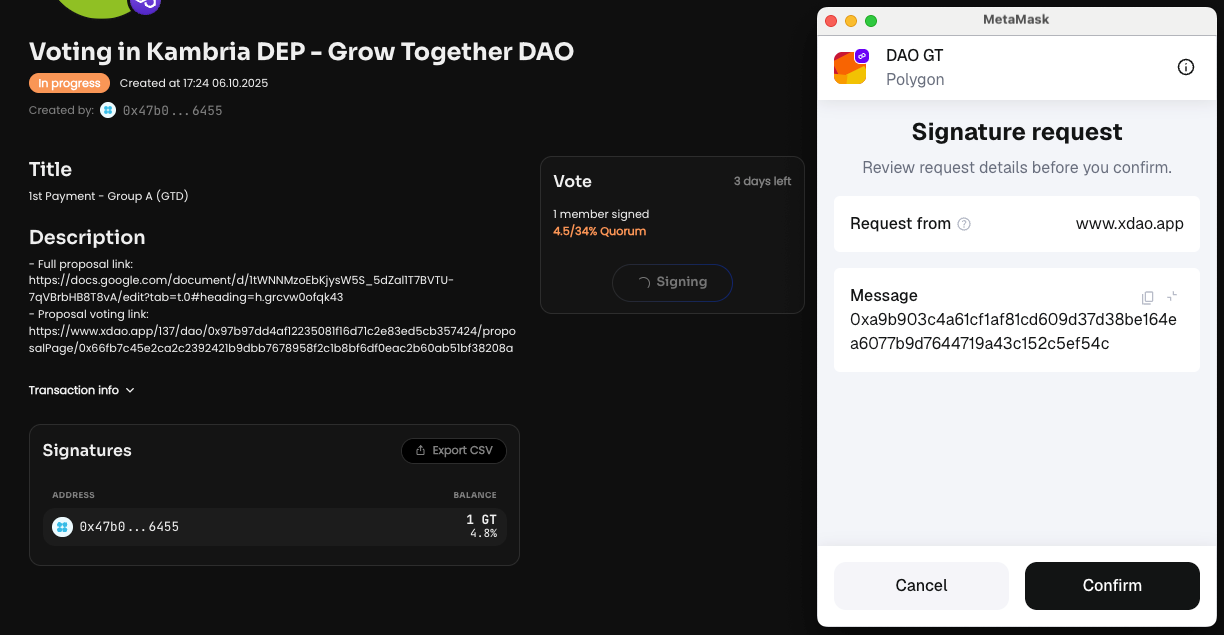1224x635 pixels.
Task: Confirm the MetaMask signature request
Action: pos(1112,586)
